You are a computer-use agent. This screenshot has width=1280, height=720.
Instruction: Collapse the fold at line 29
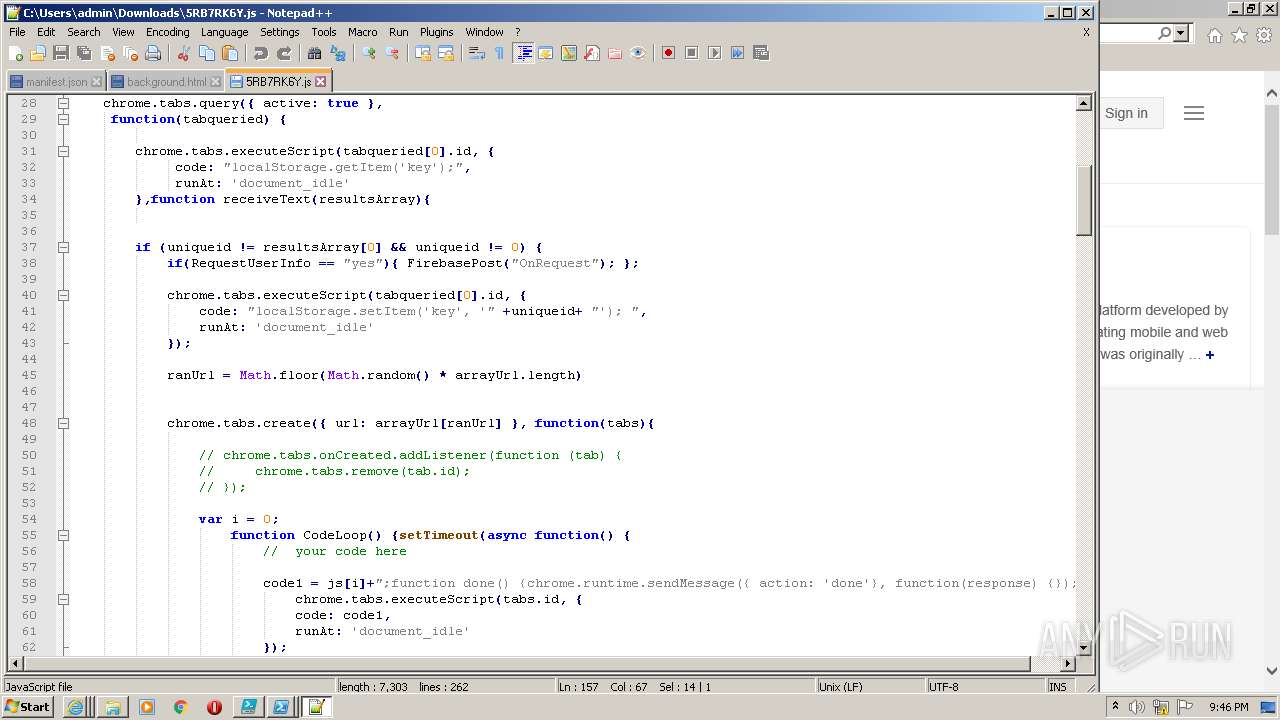[63, 119]
